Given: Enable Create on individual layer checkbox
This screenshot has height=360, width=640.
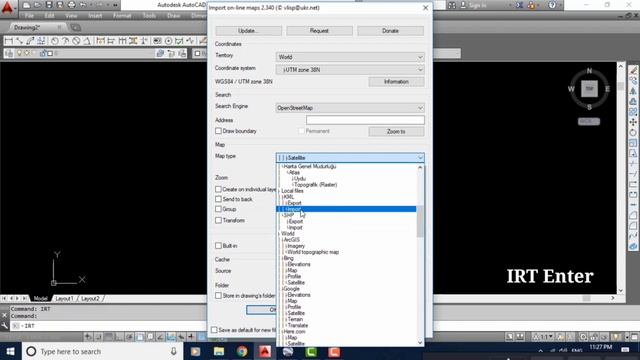Looking at the screenshot, I should click(218, 189).
